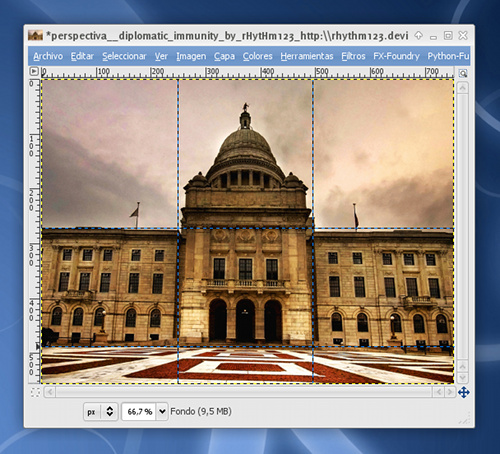Open the Seleccionar menu

click(x=124, y=56)
